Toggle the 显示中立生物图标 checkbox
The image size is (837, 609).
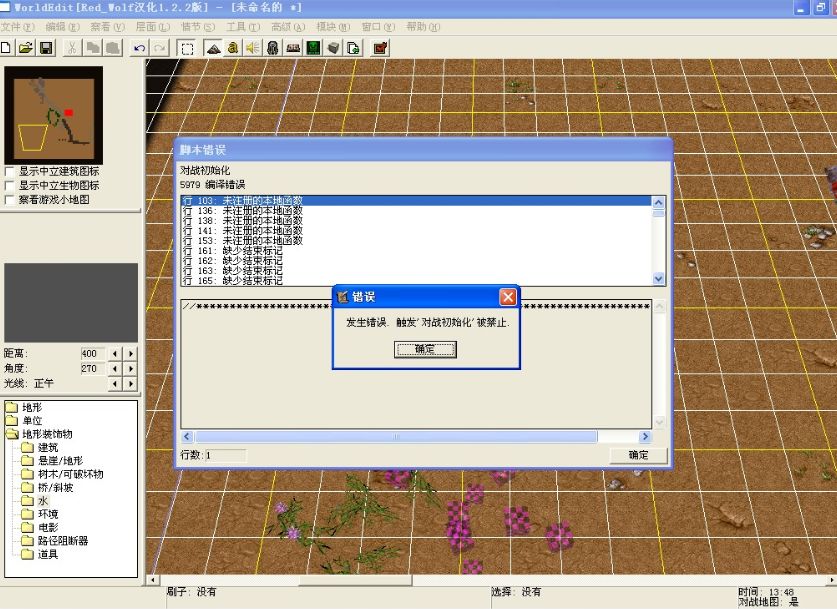10,185
